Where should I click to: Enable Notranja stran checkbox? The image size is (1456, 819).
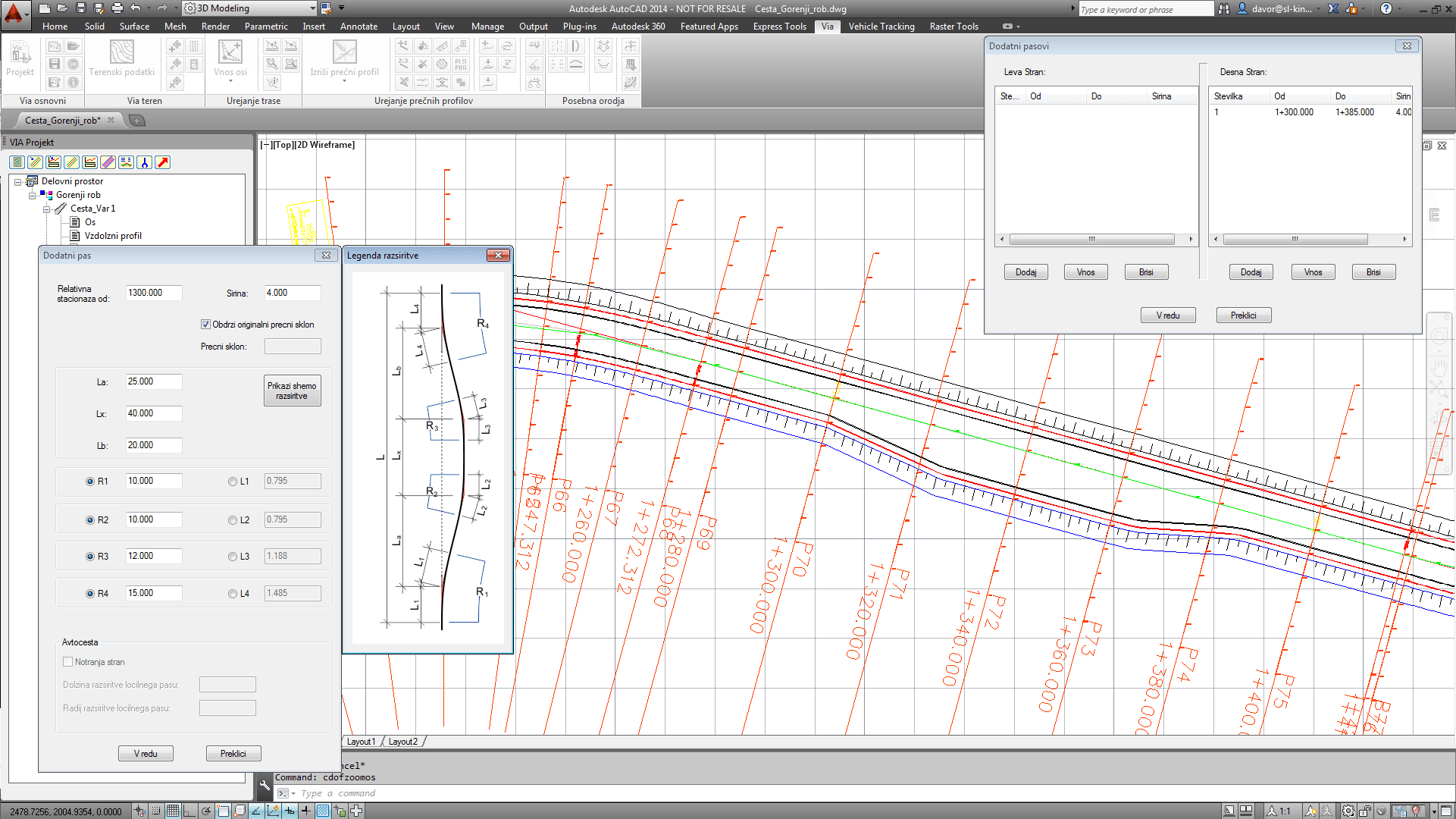[68, 662]
